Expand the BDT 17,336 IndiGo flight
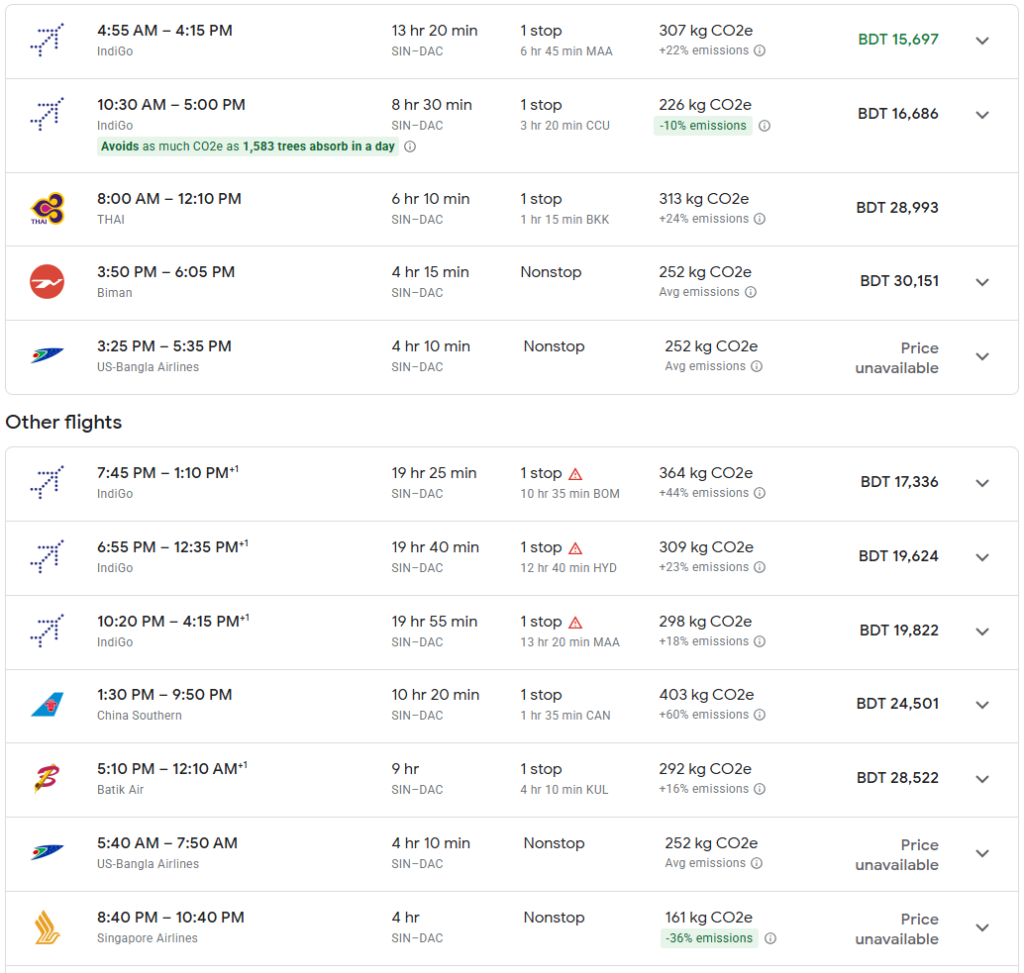This screenshot has height=973, width=1024. click(982, 483)
